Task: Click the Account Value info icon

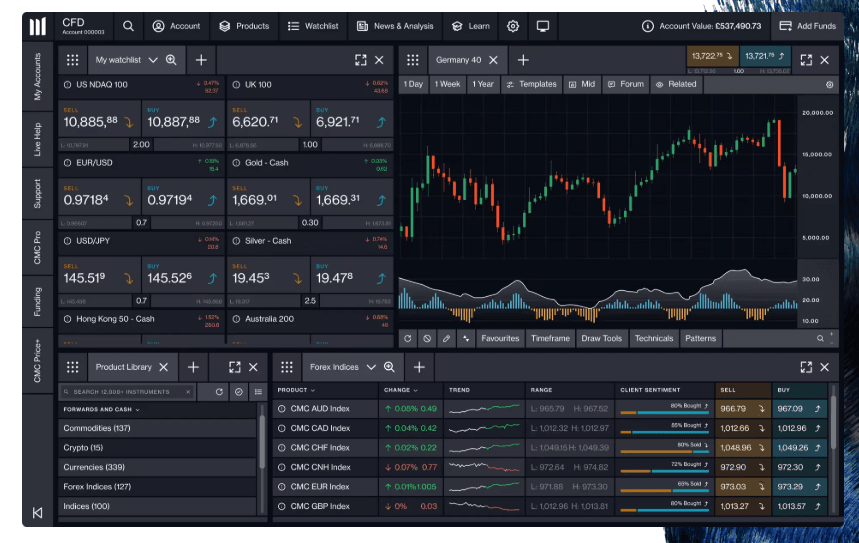Action: 648,26
